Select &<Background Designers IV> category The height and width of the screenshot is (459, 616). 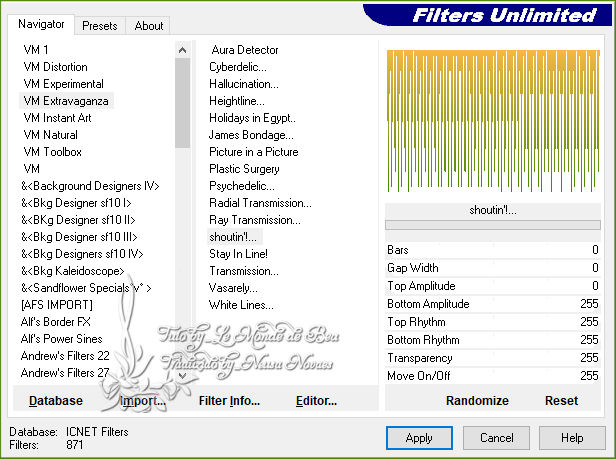90,186
